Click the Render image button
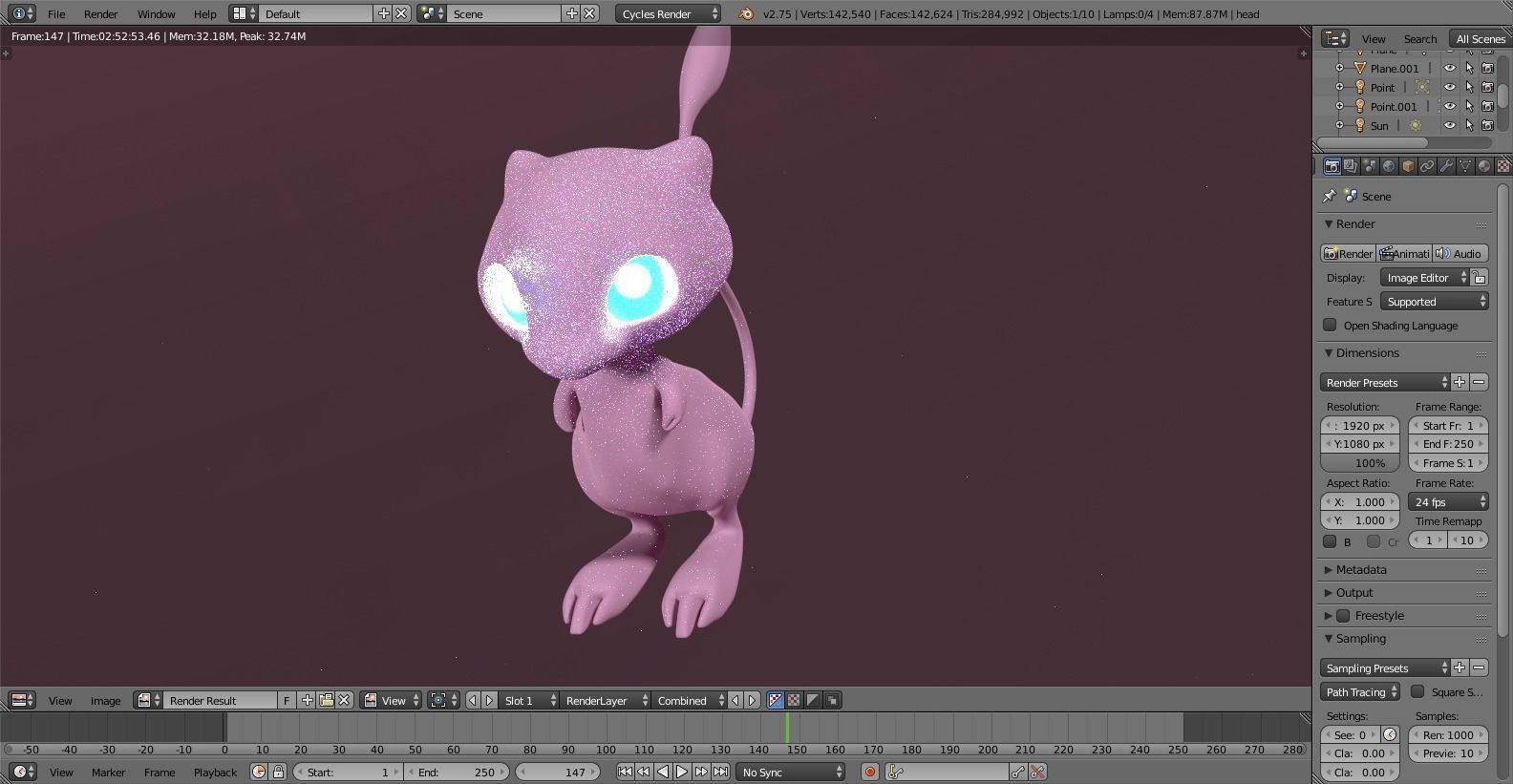Image resolution: width=1513 pixels, height=784 pixels. tap(1348, 253)
